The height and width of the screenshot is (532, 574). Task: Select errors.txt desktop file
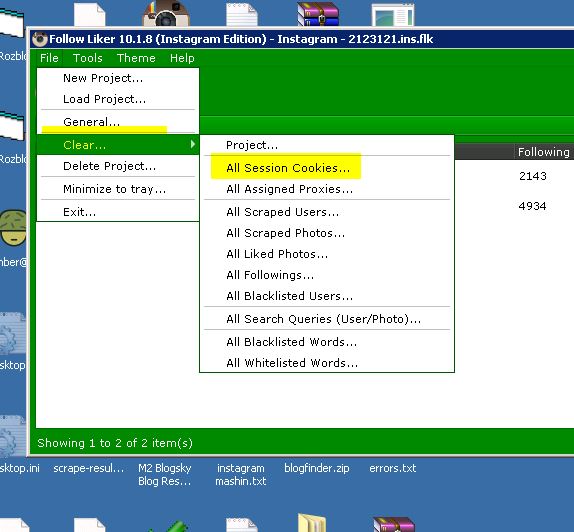[x=392, y=468]
